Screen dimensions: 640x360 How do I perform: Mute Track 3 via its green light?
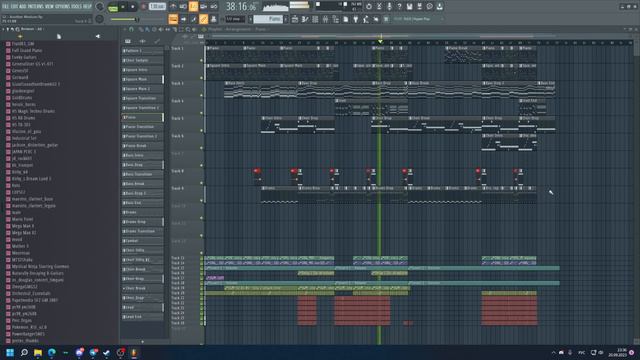[x=201, y=96]
